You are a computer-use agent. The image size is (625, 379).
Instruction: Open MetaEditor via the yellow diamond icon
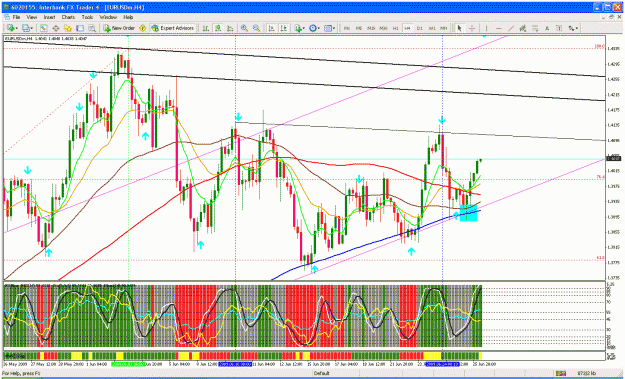click(142, 28)
